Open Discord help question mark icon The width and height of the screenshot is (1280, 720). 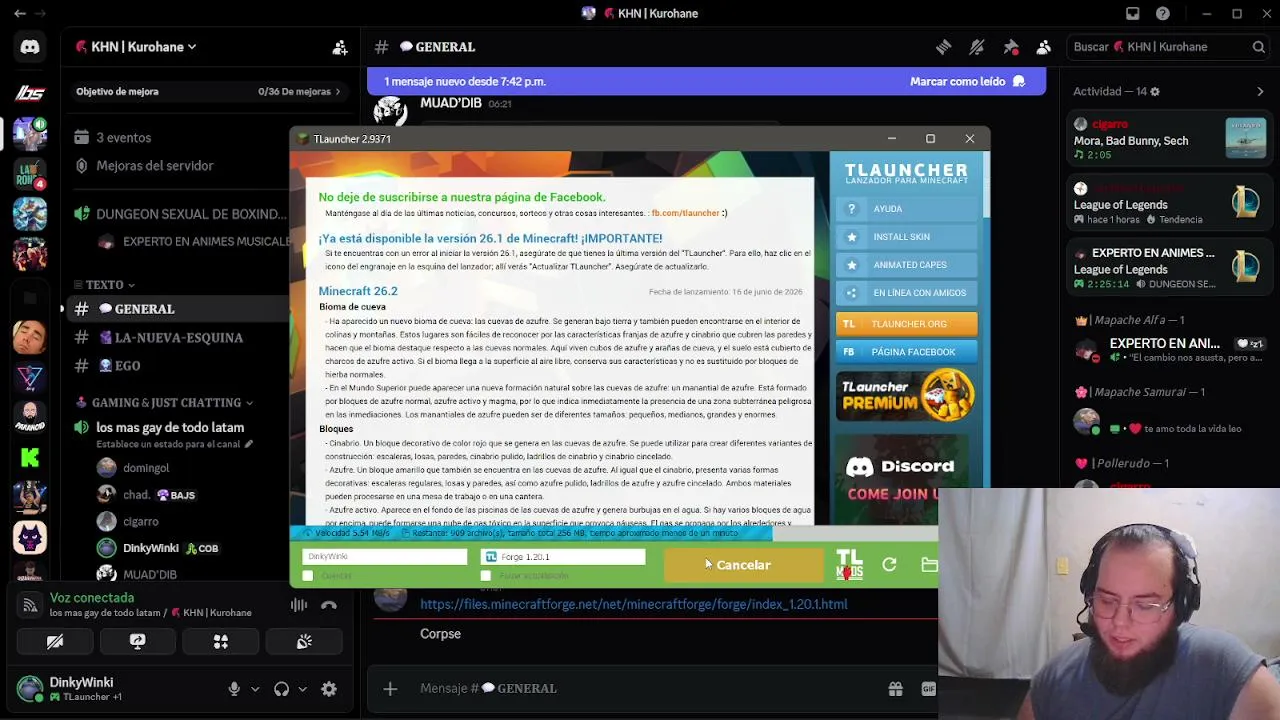point(1163,13)
